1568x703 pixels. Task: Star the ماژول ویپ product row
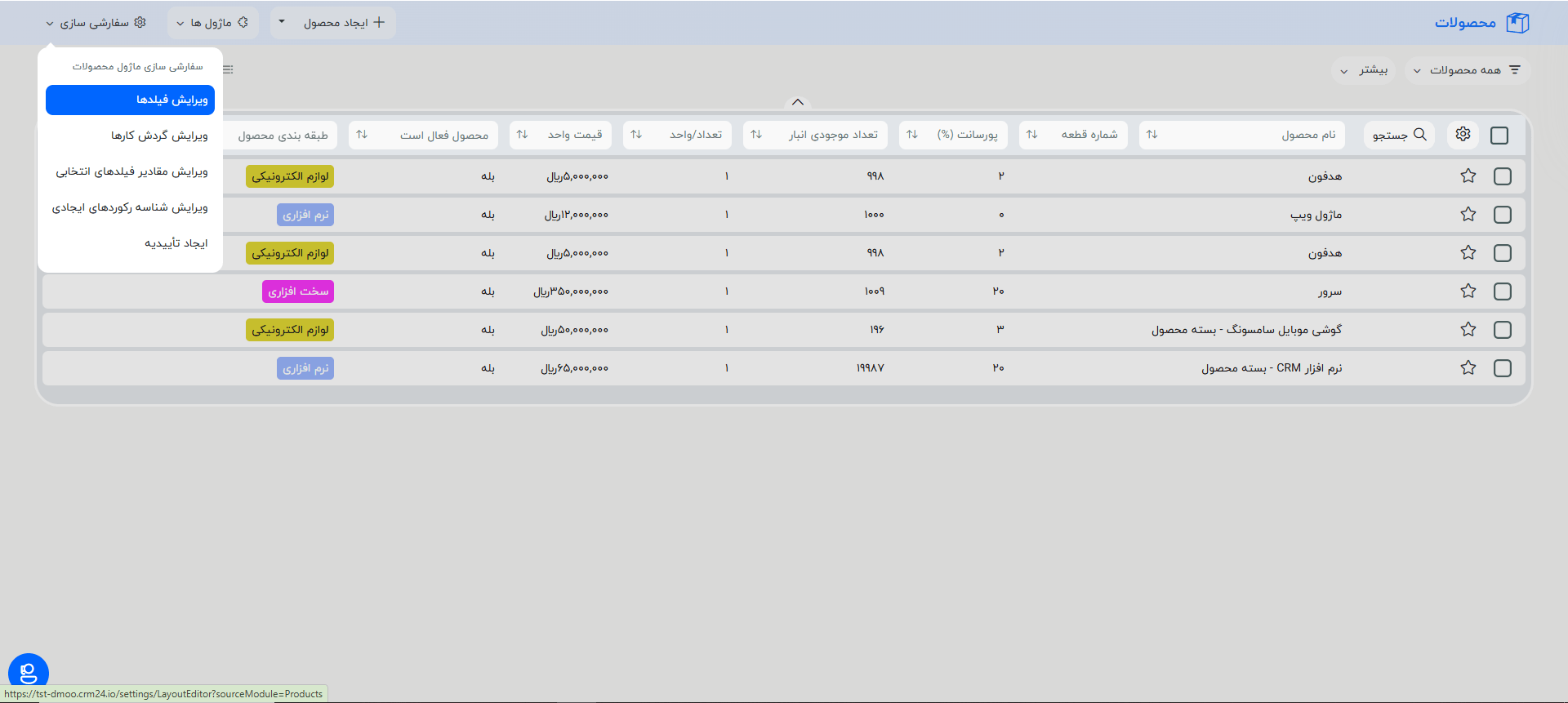point(1468,215)
